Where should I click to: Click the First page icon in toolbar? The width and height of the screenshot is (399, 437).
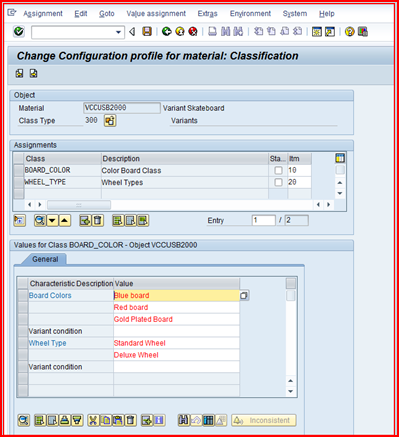click(258, 32)
